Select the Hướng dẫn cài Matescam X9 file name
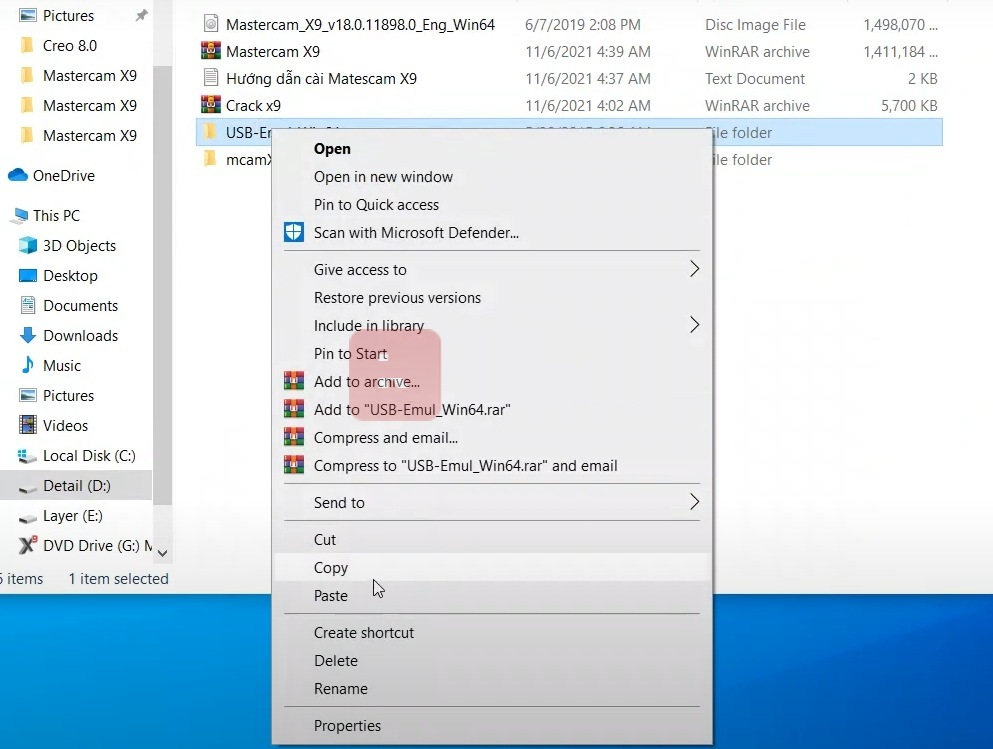The image size is (993, 749). tap(321, 79)
